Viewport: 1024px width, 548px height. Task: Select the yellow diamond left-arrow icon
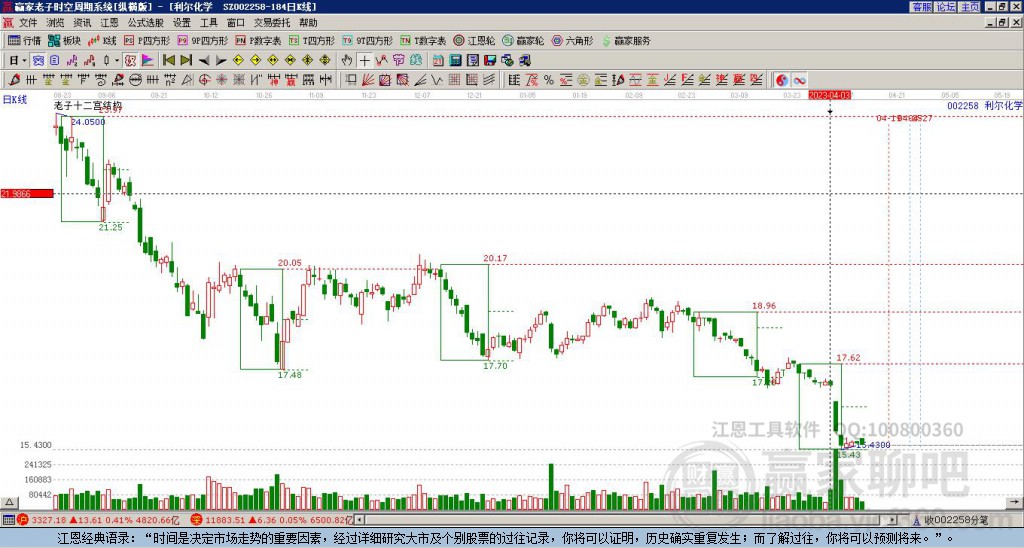[x=238, y=61]
